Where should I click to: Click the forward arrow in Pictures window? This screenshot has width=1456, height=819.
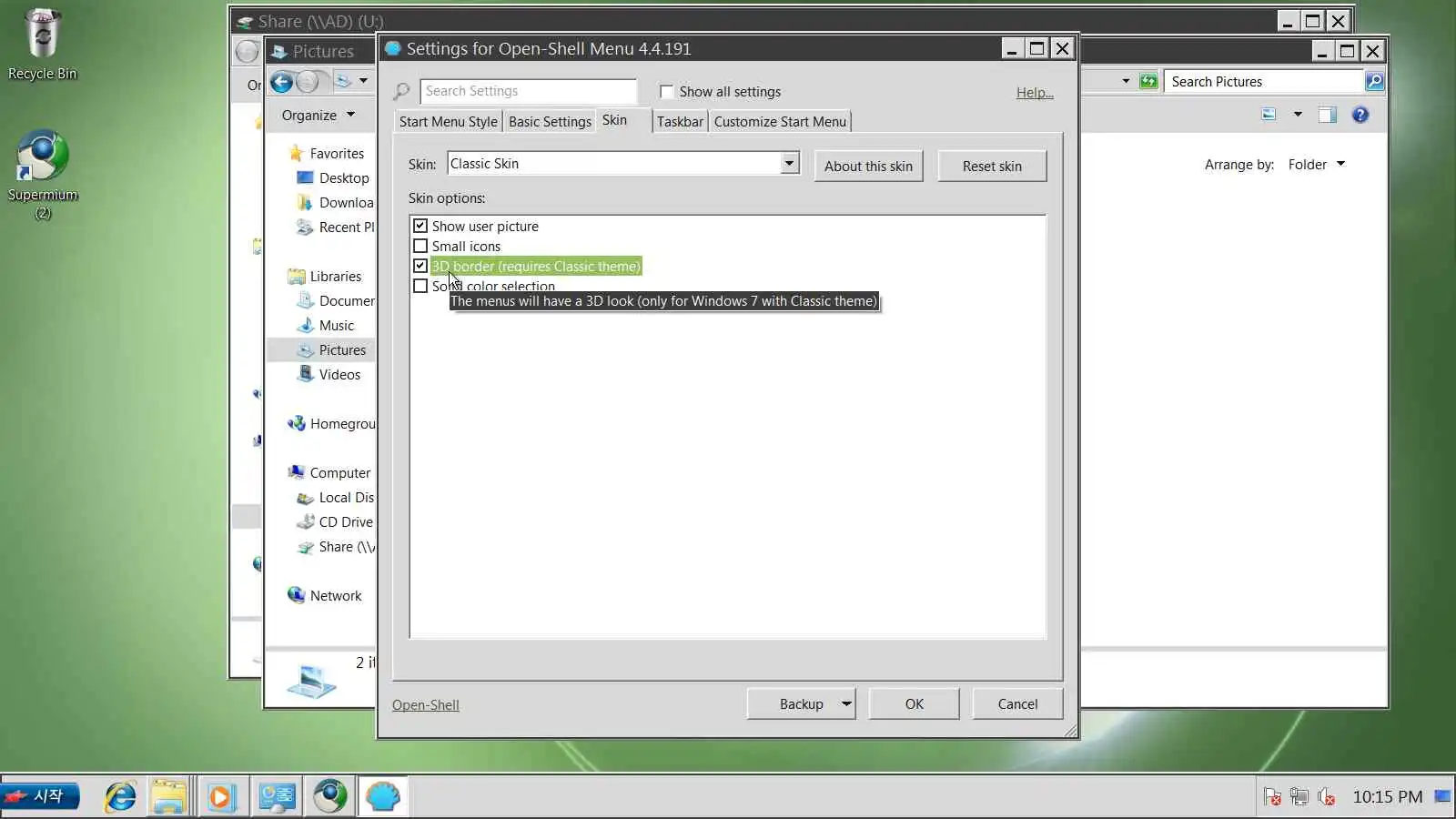coord(308,82)
